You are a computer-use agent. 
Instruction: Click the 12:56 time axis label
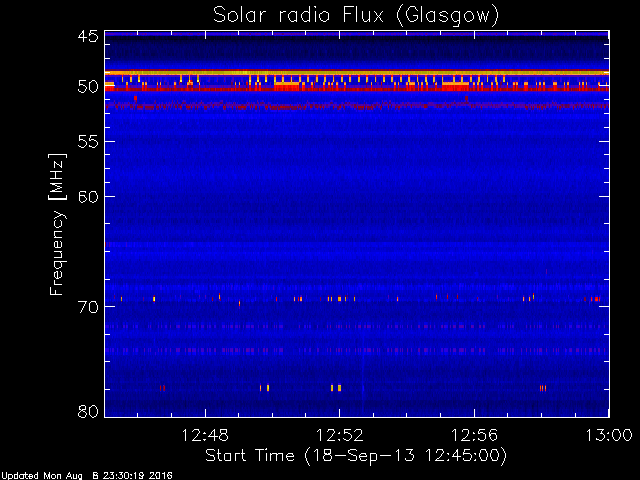[474, 435]
